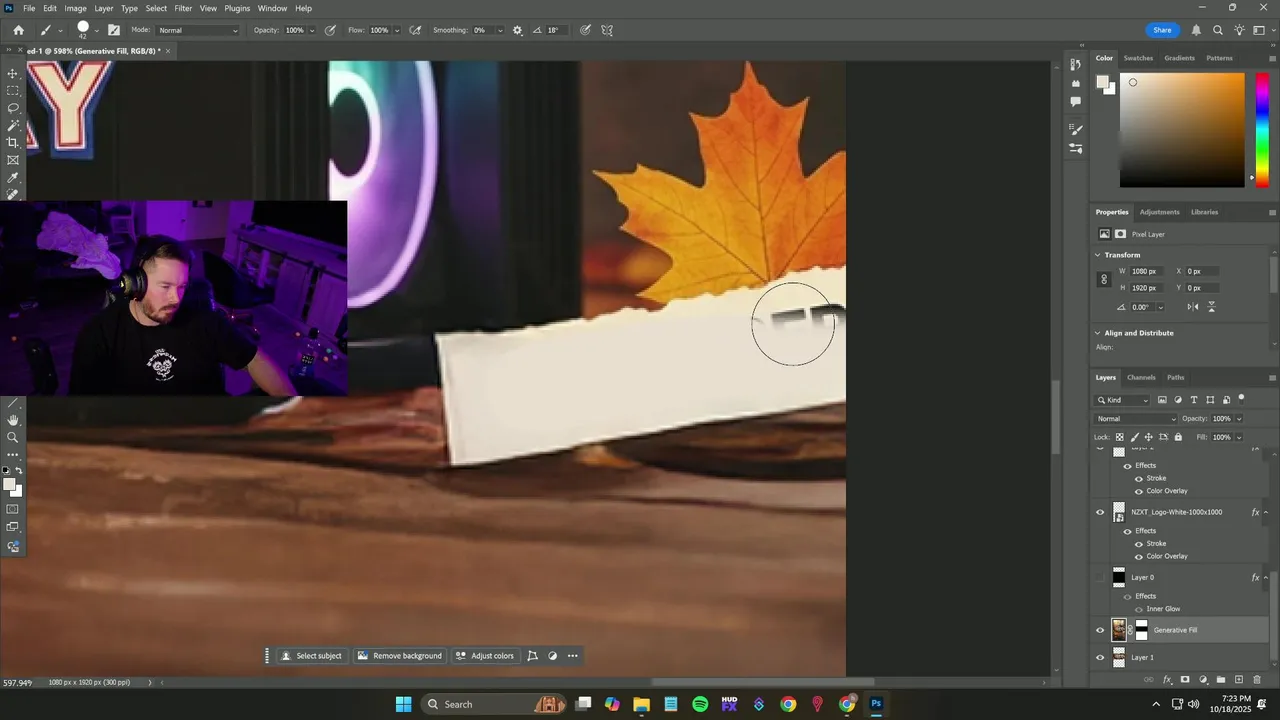Switch to the Swatches tab
Image resolution: width=1280 pixels, height=720 pixels.
[x=1138, y=58]
